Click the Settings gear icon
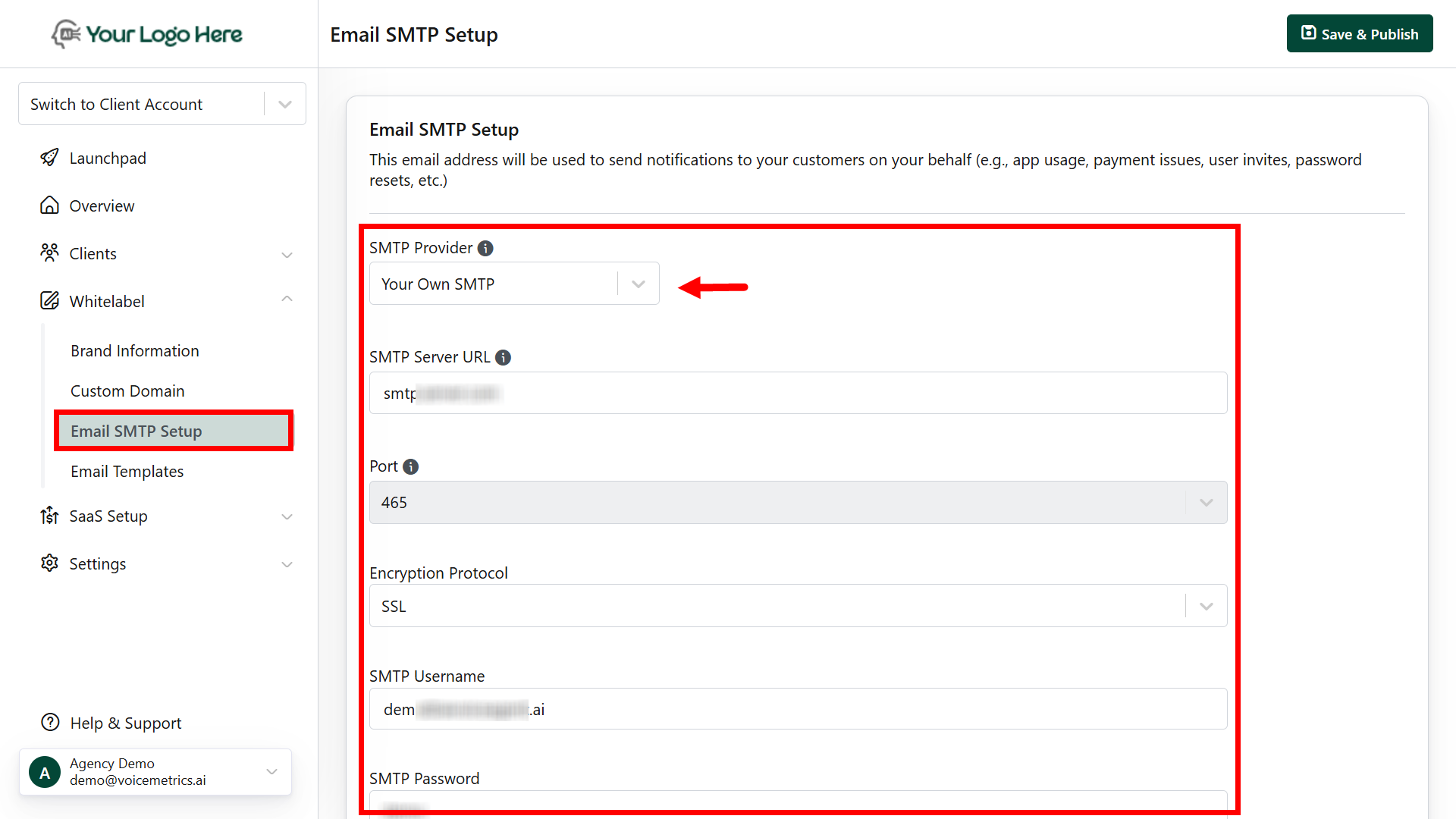Image resolution: width=1456 pixels, height=819 pixels. click(x=49, y=563)
